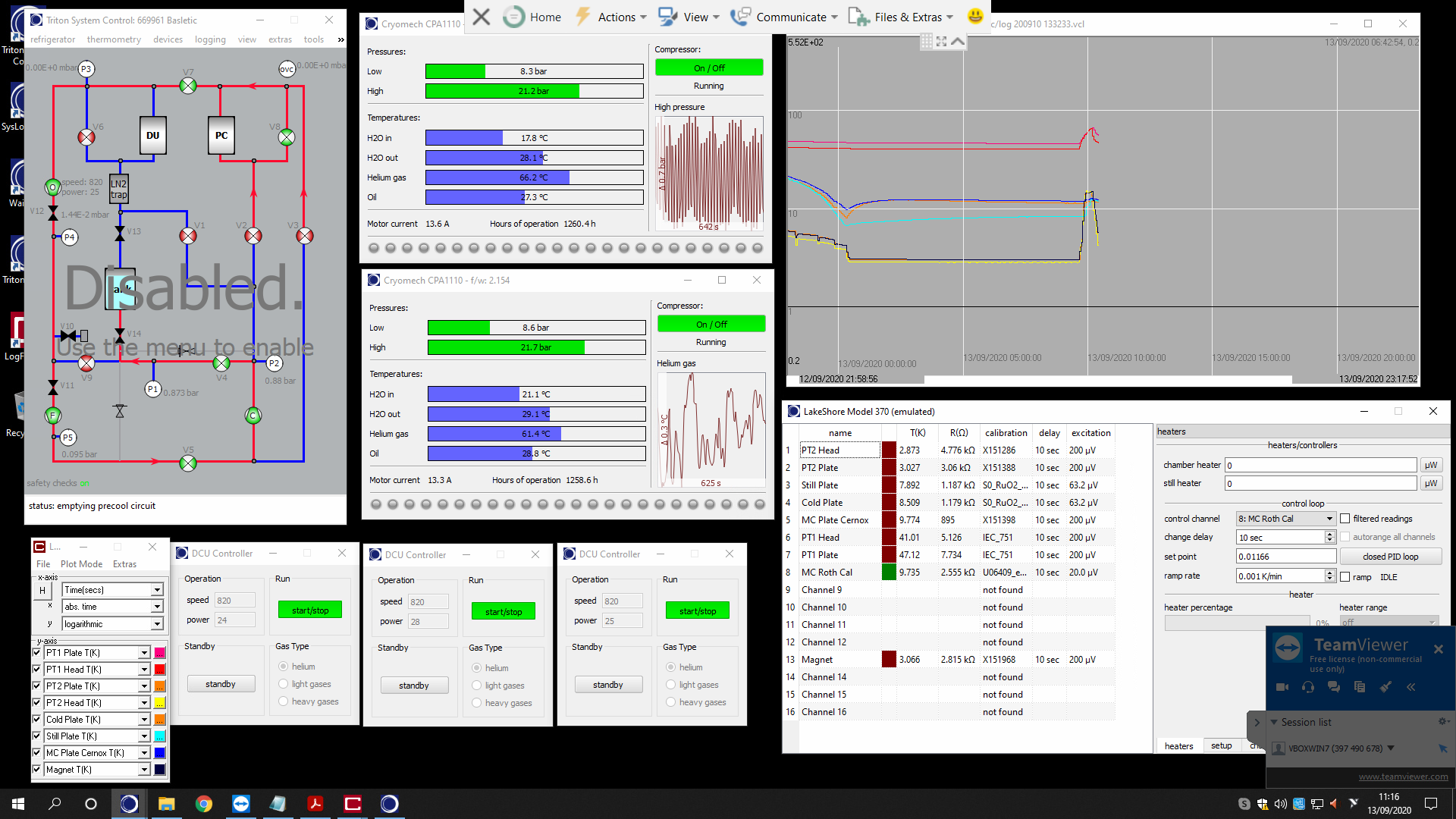Image resolution: width=1456 pixels, height=819 pixels.
Task: Click the set point field showing 0.01166
Action: coord(1285,557)
